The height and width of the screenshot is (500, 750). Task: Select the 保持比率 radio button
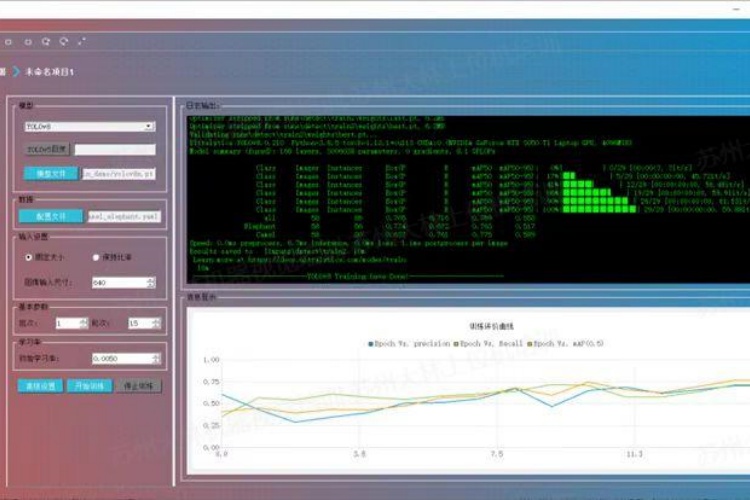click(96, 257)
